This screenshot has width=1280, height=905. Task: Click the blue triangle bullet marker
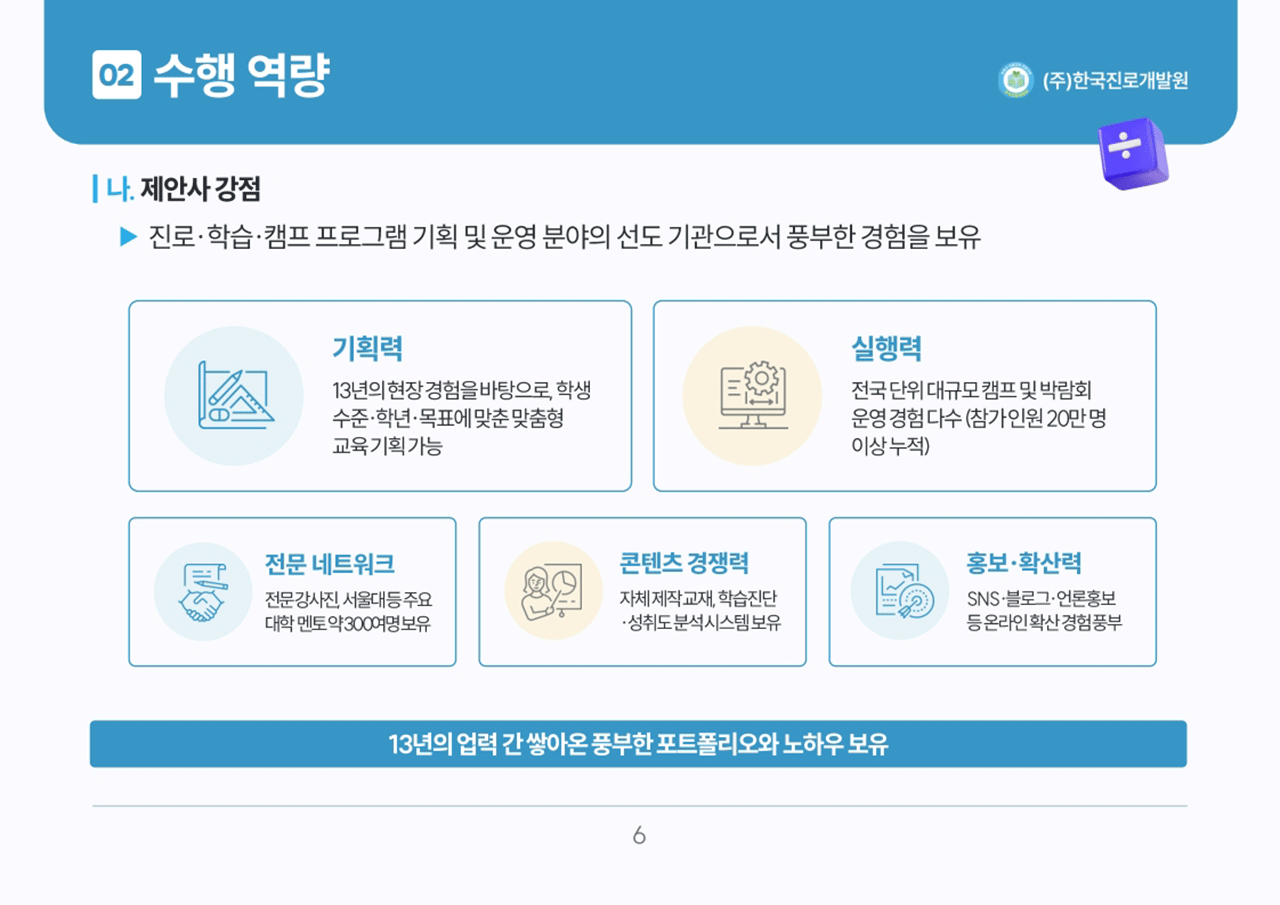127,237
